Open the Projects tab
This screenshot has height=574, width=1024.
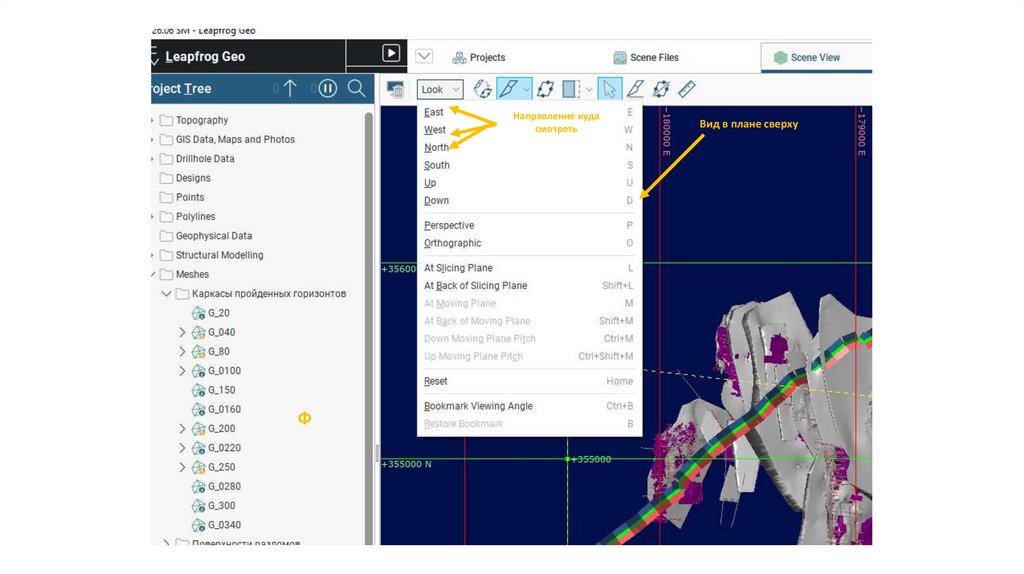coord(479,58)
